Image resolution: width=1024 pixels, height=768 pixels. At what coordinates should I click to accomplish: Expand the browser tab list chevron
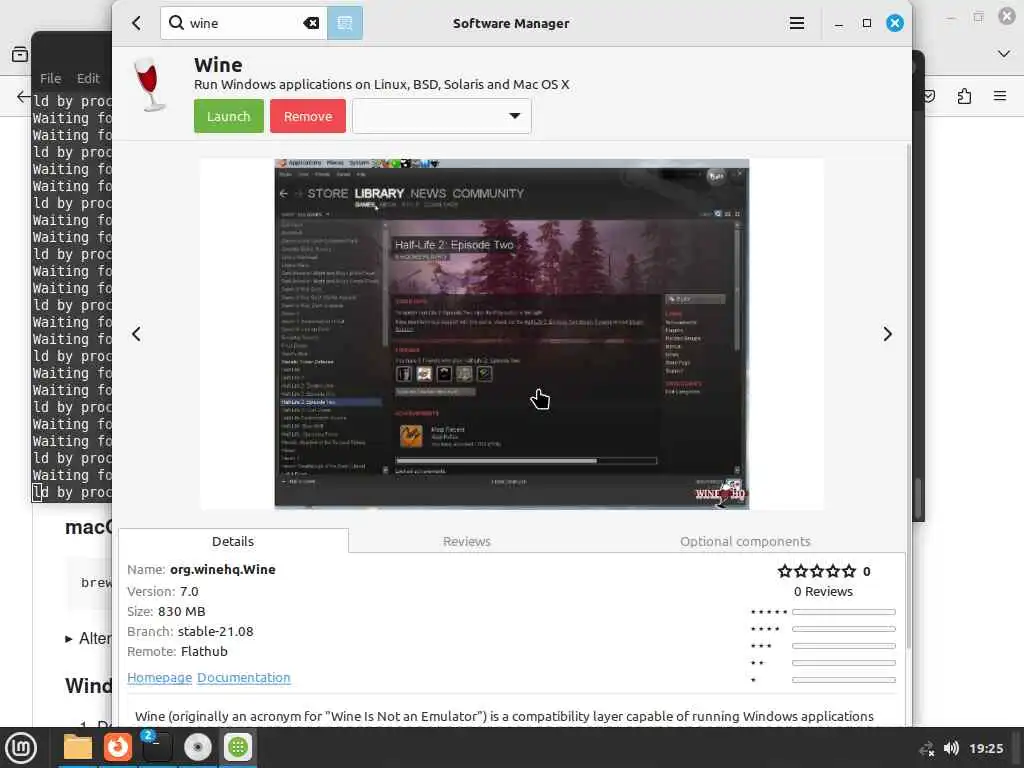coord(1004,54)
